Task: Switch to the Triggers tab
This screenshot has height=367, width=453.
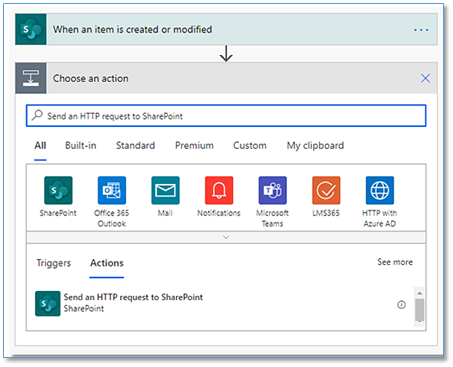Action: (x=54, y=263)
